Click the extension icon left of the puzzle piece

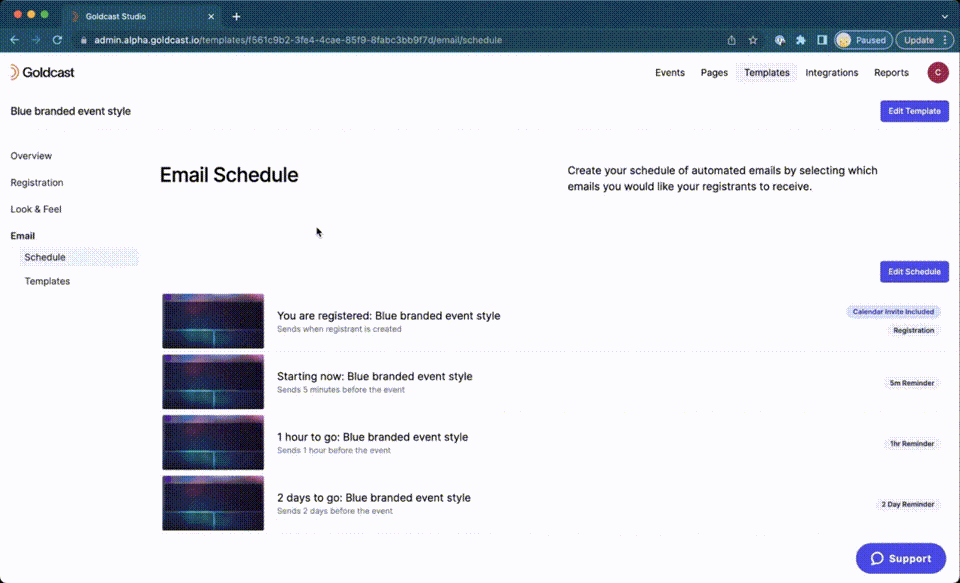(x=779, y=40)
